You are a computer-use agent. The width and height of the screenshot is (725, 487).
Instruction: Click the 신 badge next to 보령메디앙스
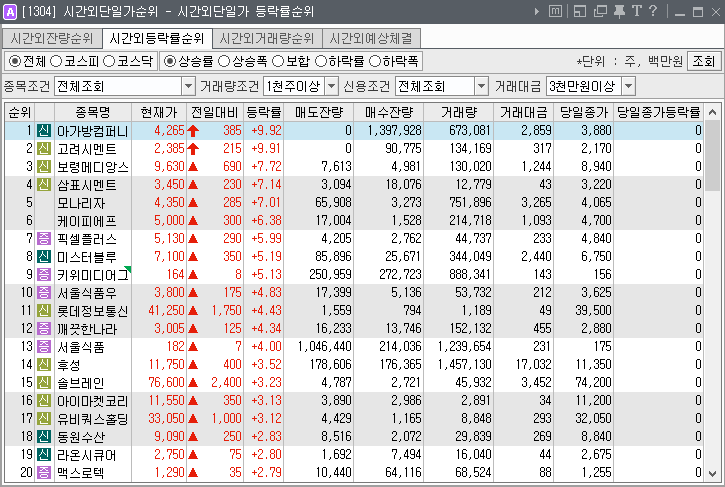pyautogui.click(x=44, y=166)
